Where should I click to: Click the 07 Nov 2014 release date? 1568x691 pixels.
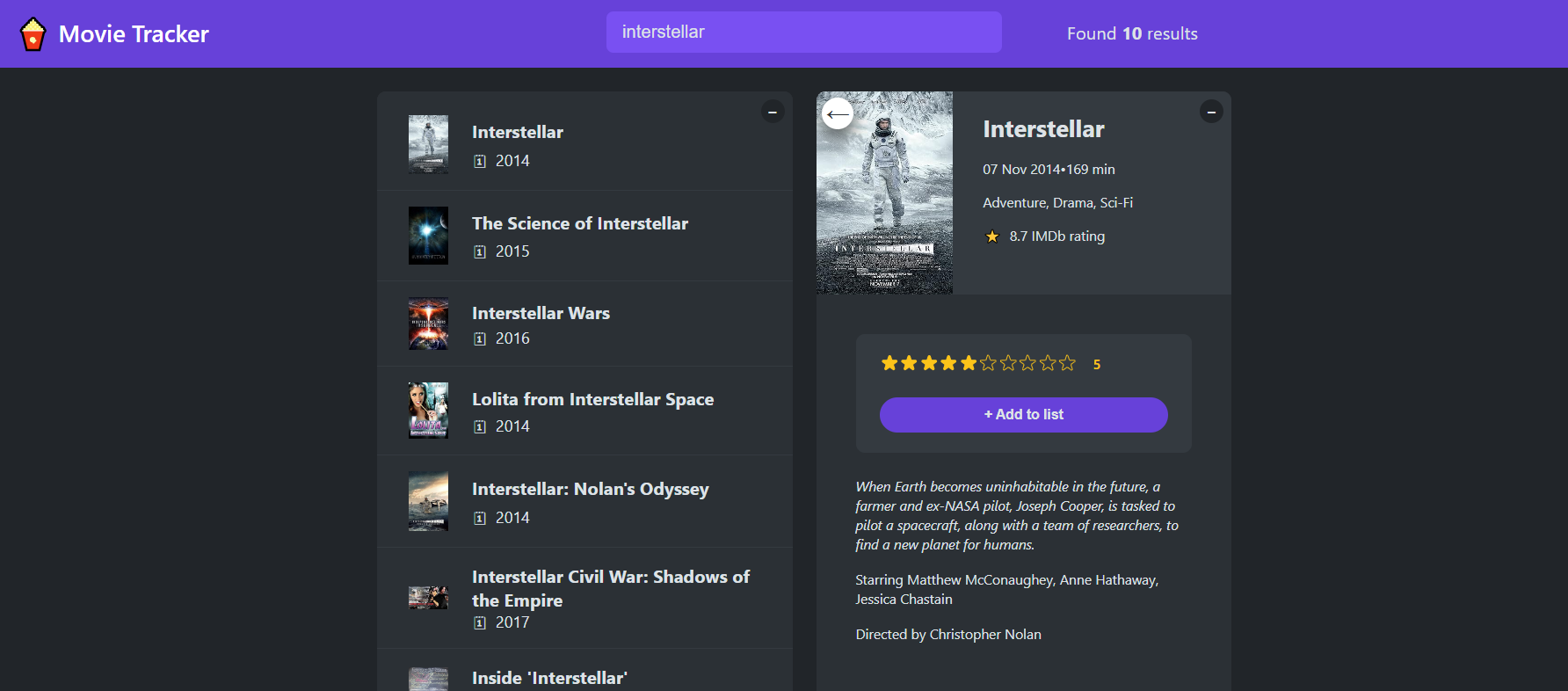[x=1021, y=170]
